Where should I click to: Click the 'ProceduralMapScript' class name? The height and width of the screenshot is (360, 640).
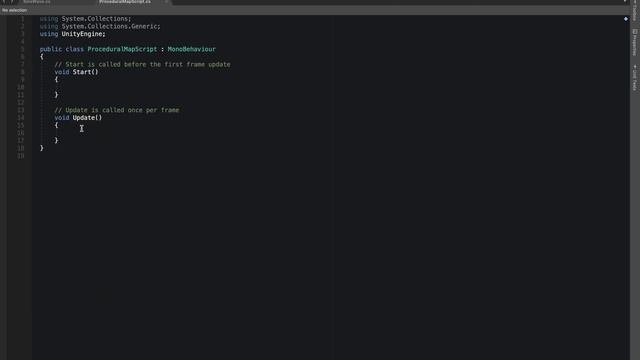pos(122,49)
